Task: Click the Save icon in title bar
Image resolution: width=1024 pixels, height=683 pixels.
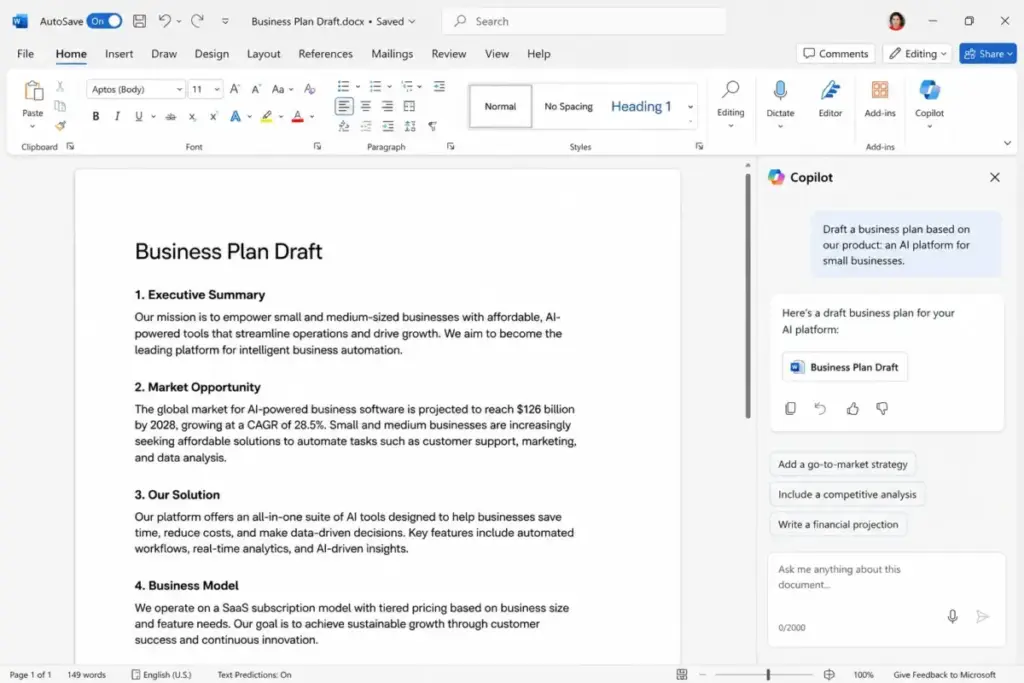Action: (139, 21)
